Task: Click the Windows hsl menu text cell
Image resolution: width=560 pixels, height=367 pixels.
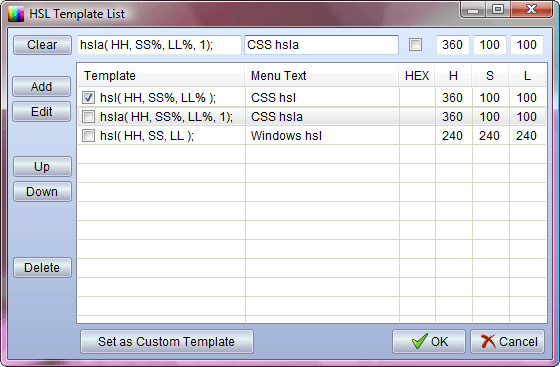Action: pyautogui.click(x=322, y=136)
